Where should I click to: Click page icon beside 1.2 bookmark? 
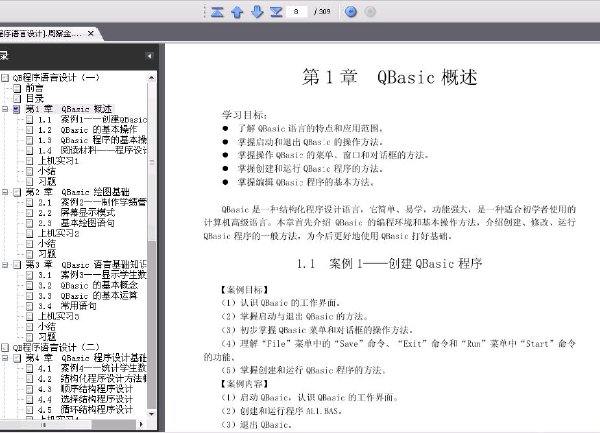[29, 130]
